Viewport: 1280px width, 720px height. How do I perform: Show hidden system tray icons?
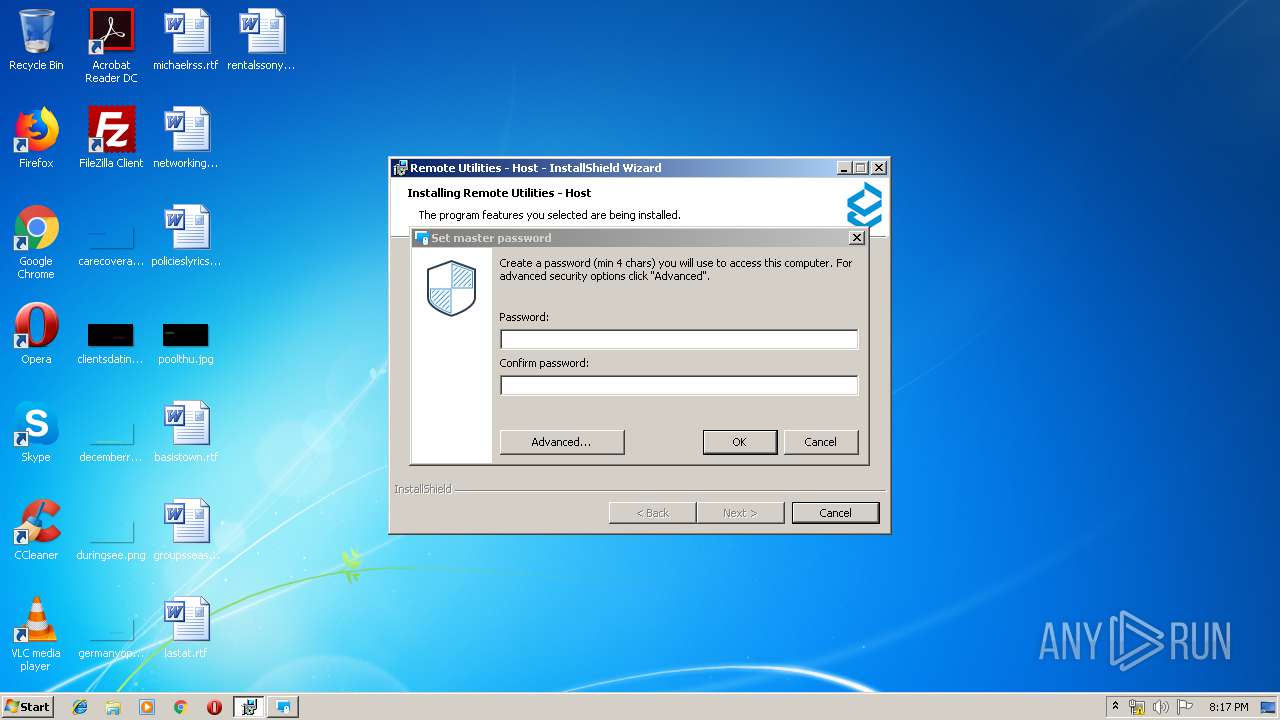[1116, 707]
